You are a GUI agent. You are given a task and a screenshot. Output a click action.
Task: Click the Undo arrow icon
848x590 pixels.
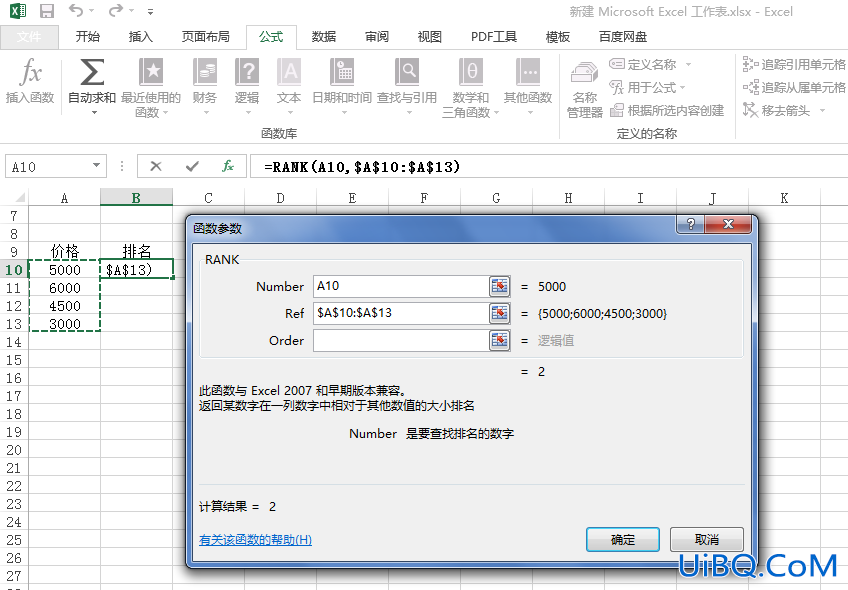(76, 10)
